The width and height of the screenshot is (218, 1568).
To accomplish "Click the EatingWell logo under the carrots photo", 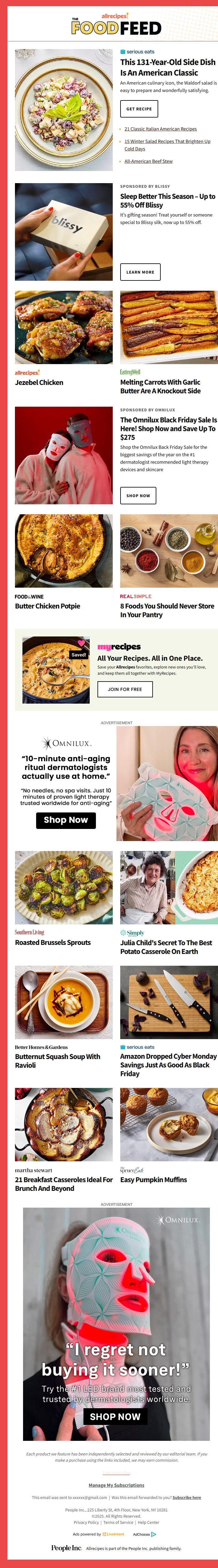I will click(130, 372).
